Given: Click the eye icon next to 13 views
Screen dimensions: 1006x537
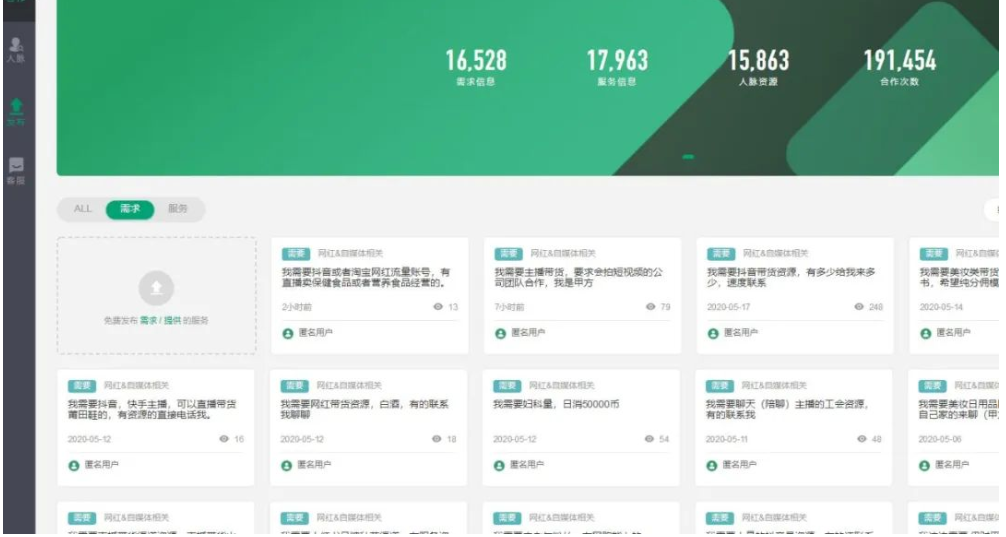Looking at the screenshot, I should 438,307.
